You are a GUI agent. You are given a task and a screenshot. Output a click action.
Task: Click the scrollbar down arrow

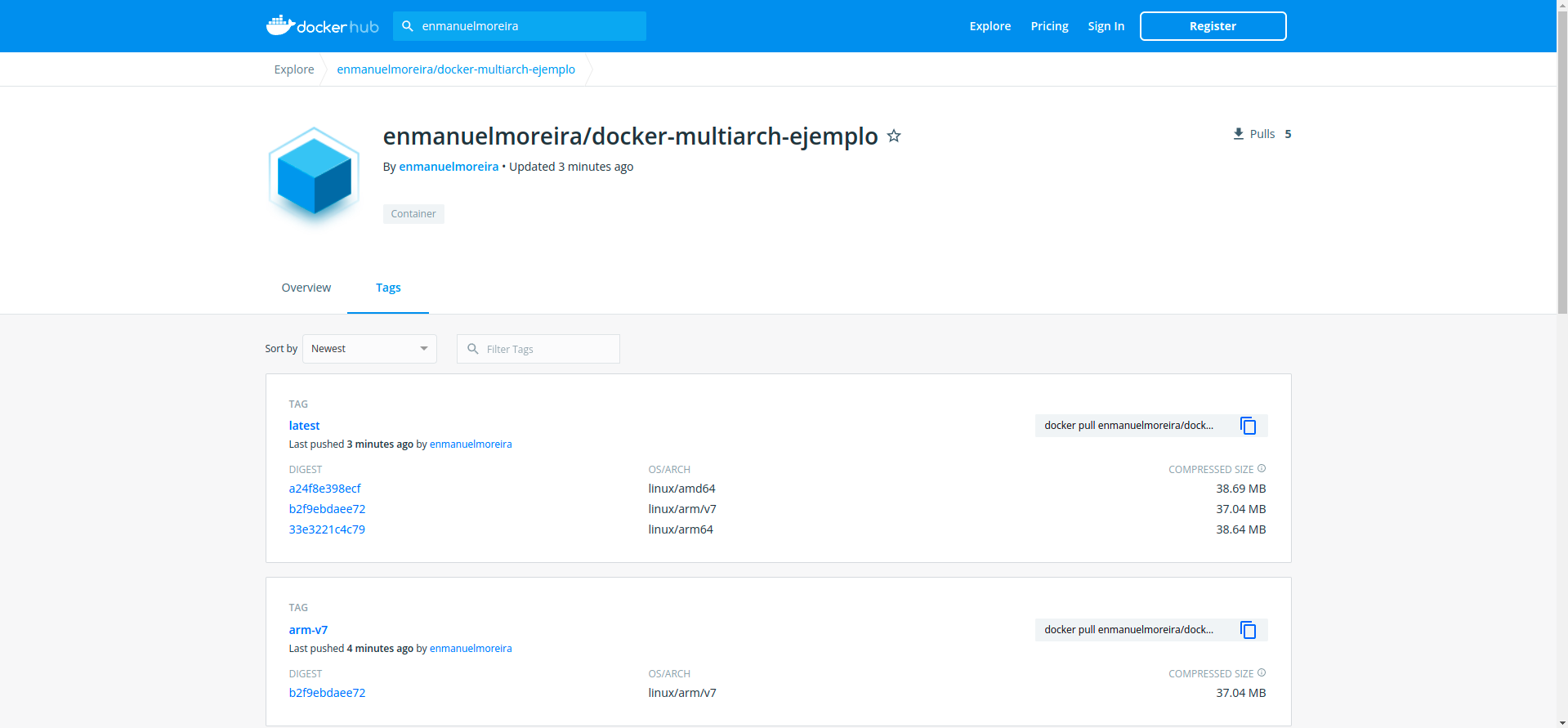[1562, 722]
